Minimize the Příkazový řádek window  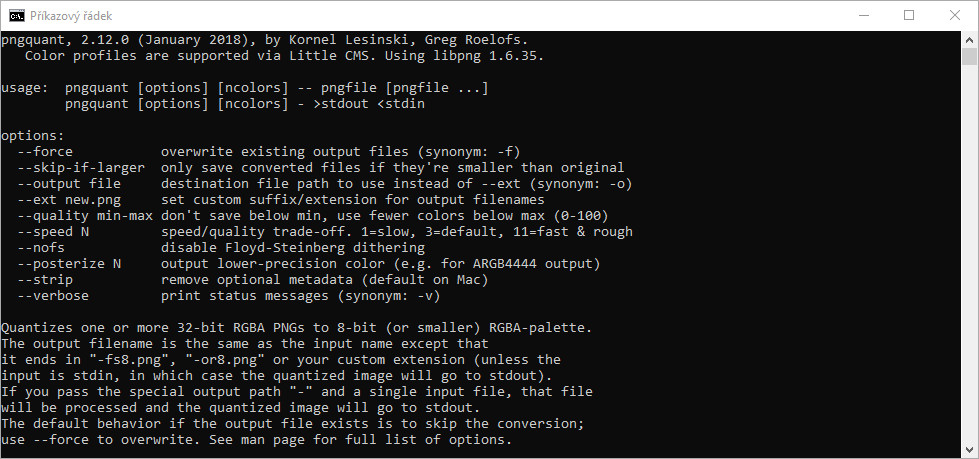(x=863, y=16)
